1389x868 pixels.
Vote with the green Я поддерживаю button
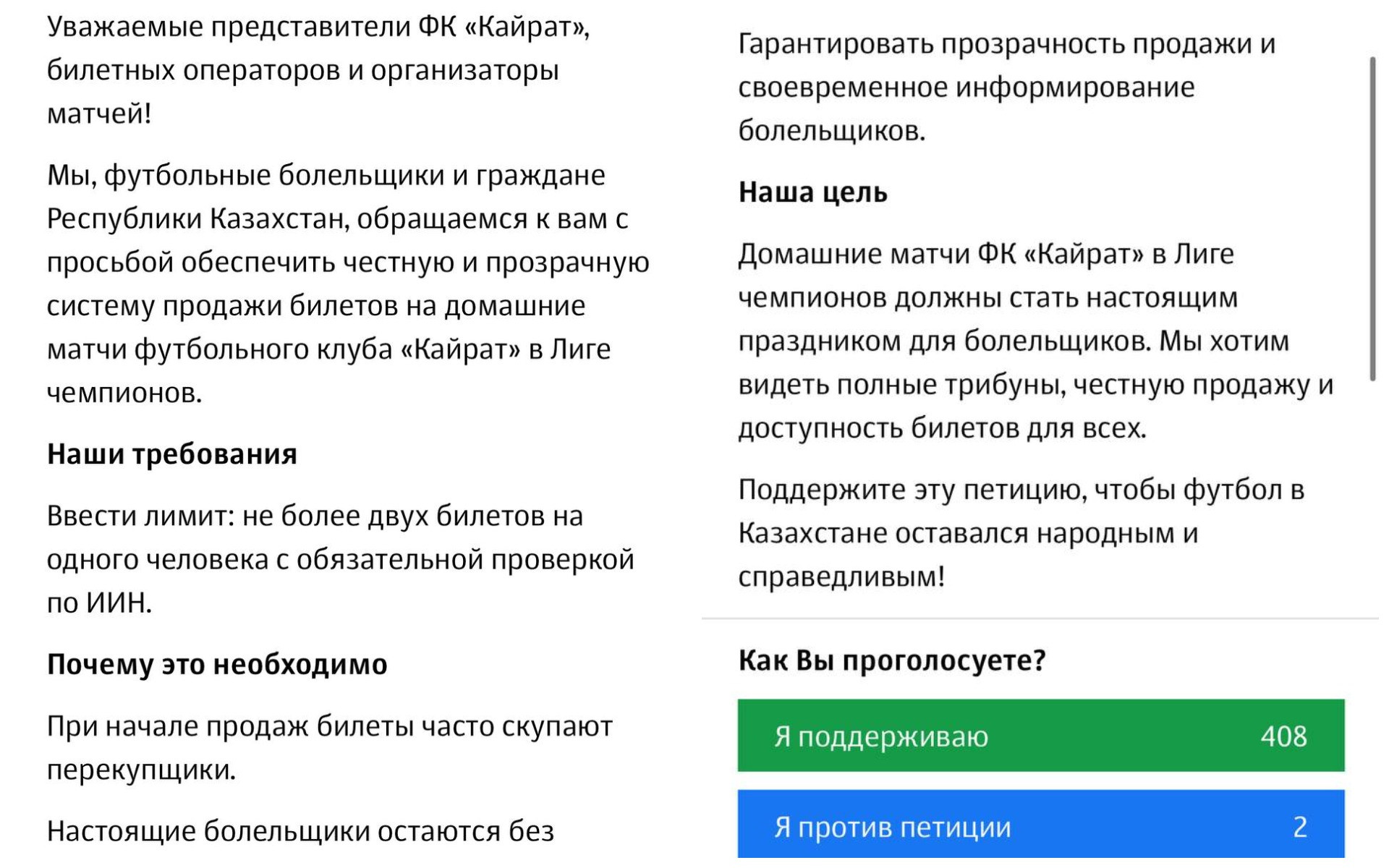pos(1041,736)
